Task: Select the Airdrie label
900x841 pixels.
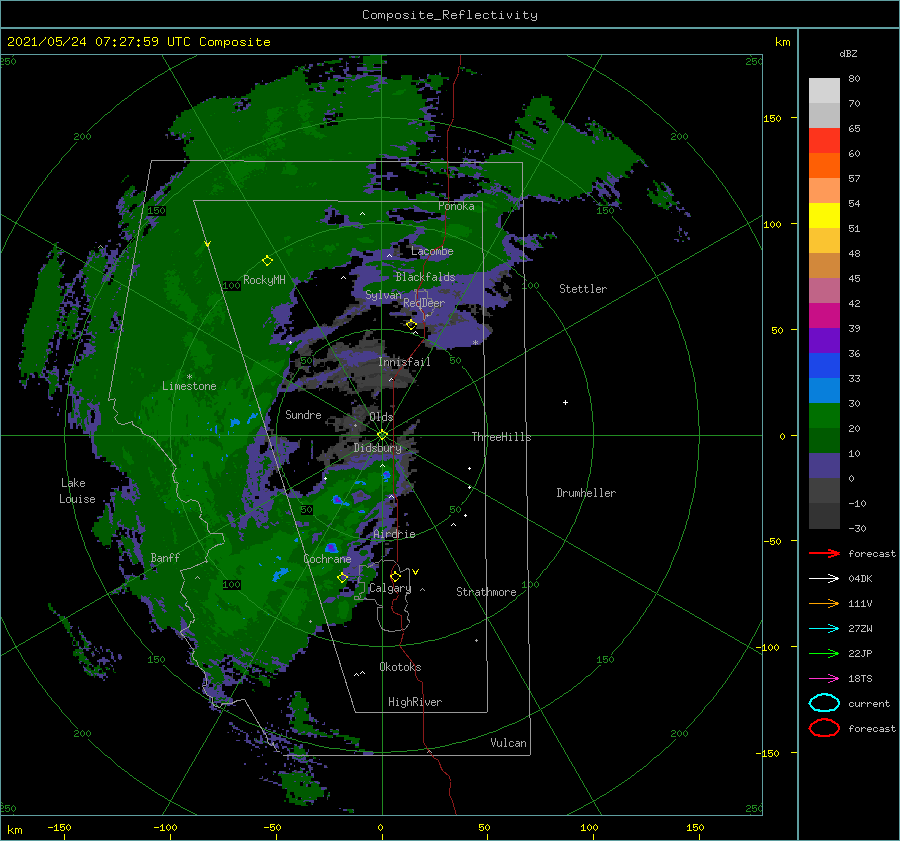Action: tap(394, 534)
